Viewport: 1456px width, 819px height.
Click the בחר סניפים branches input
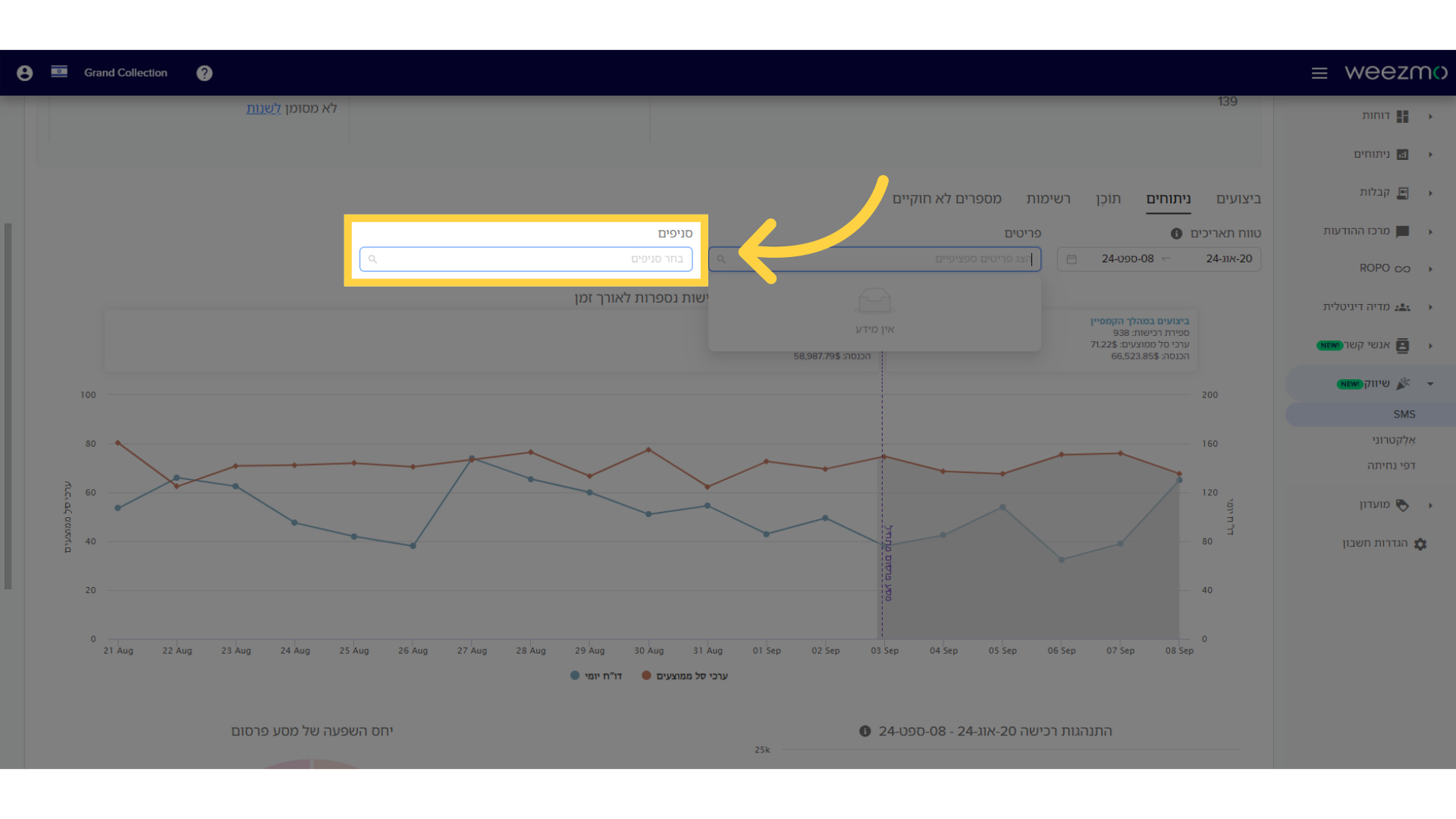coord(526,259)
